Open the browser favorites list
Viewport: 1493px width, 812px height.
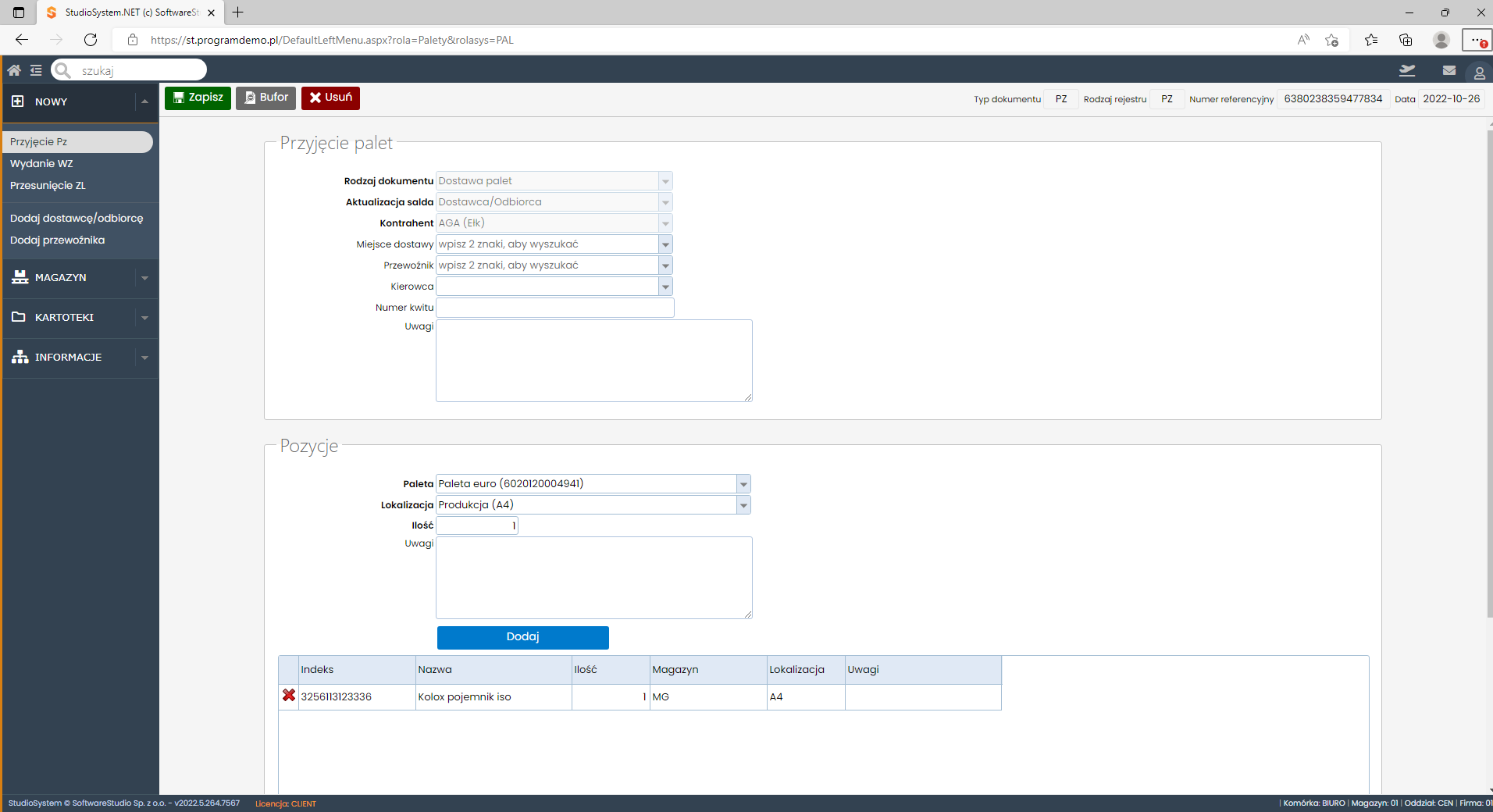click(1371, 40)
